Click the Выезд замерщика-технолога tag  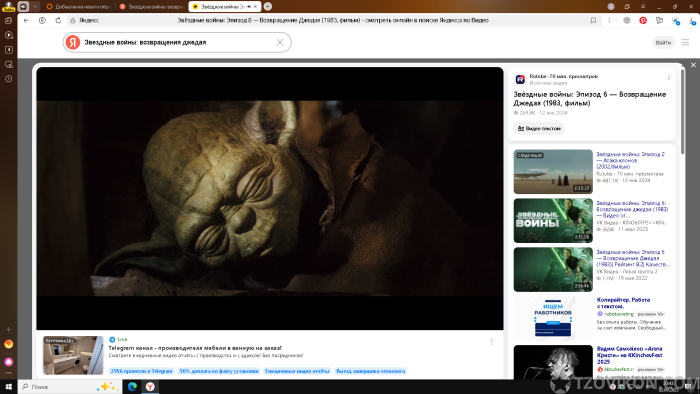tap(371, 371)
